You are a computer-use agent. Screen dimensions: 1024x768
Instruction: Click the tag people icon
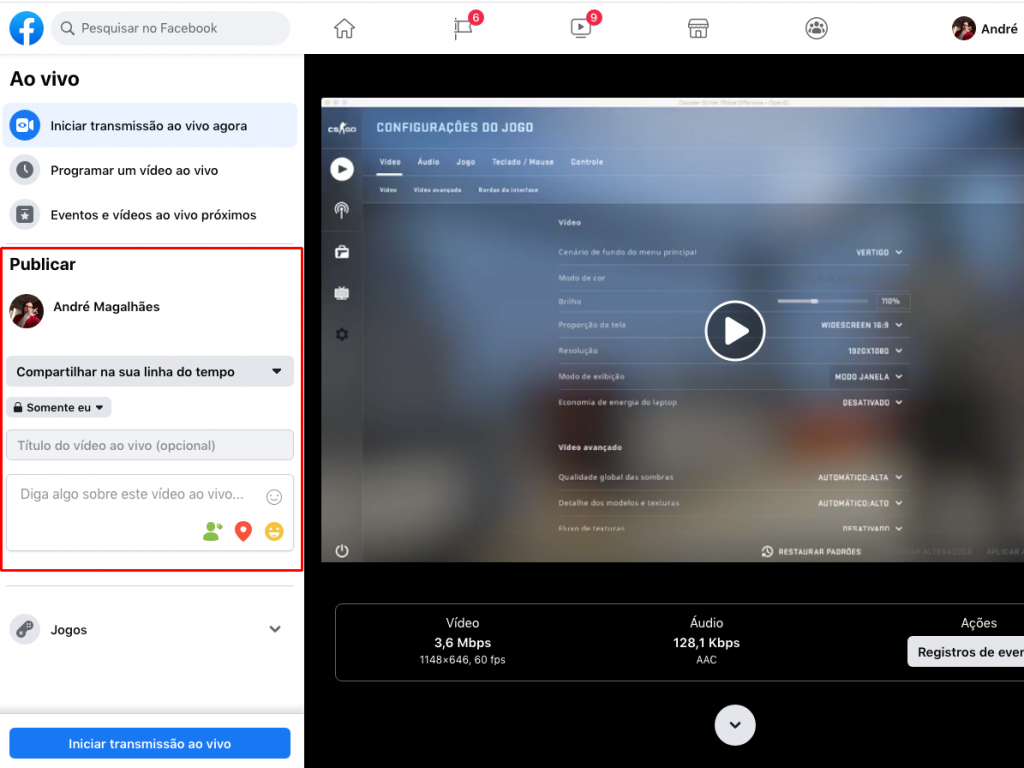pos(212,532)
